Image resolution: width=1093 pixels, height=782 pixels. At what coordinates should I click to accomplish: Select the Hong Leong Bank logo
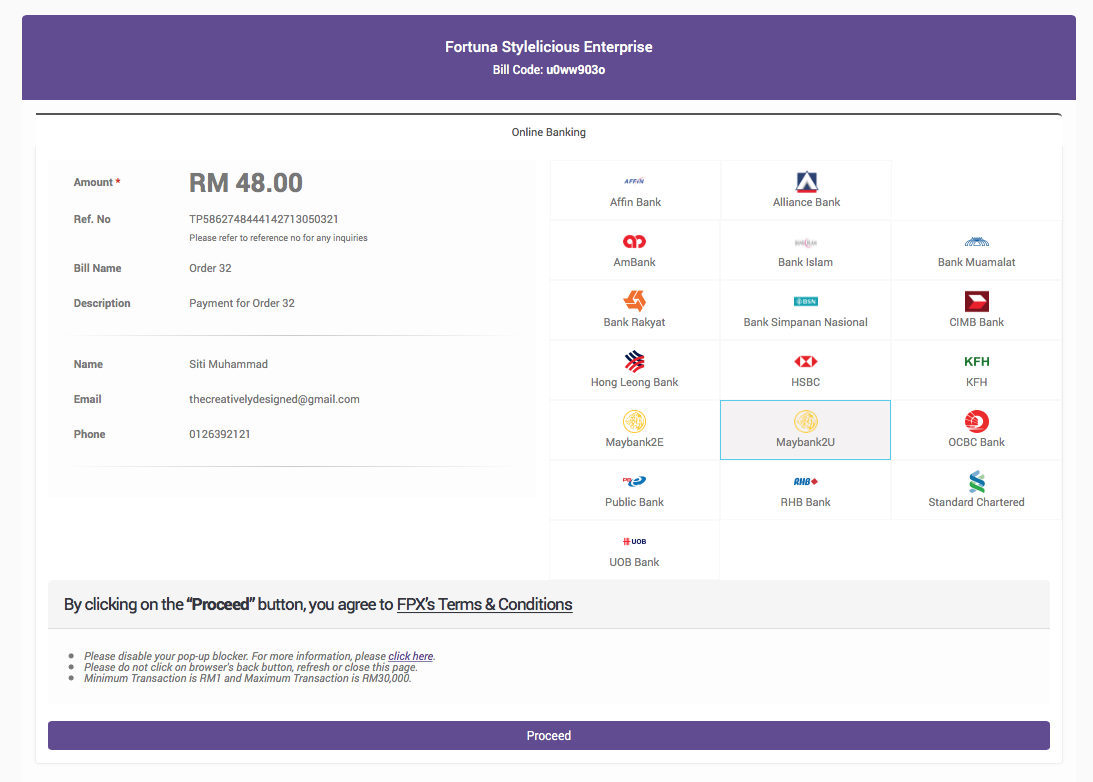click(x=634, y=361)
